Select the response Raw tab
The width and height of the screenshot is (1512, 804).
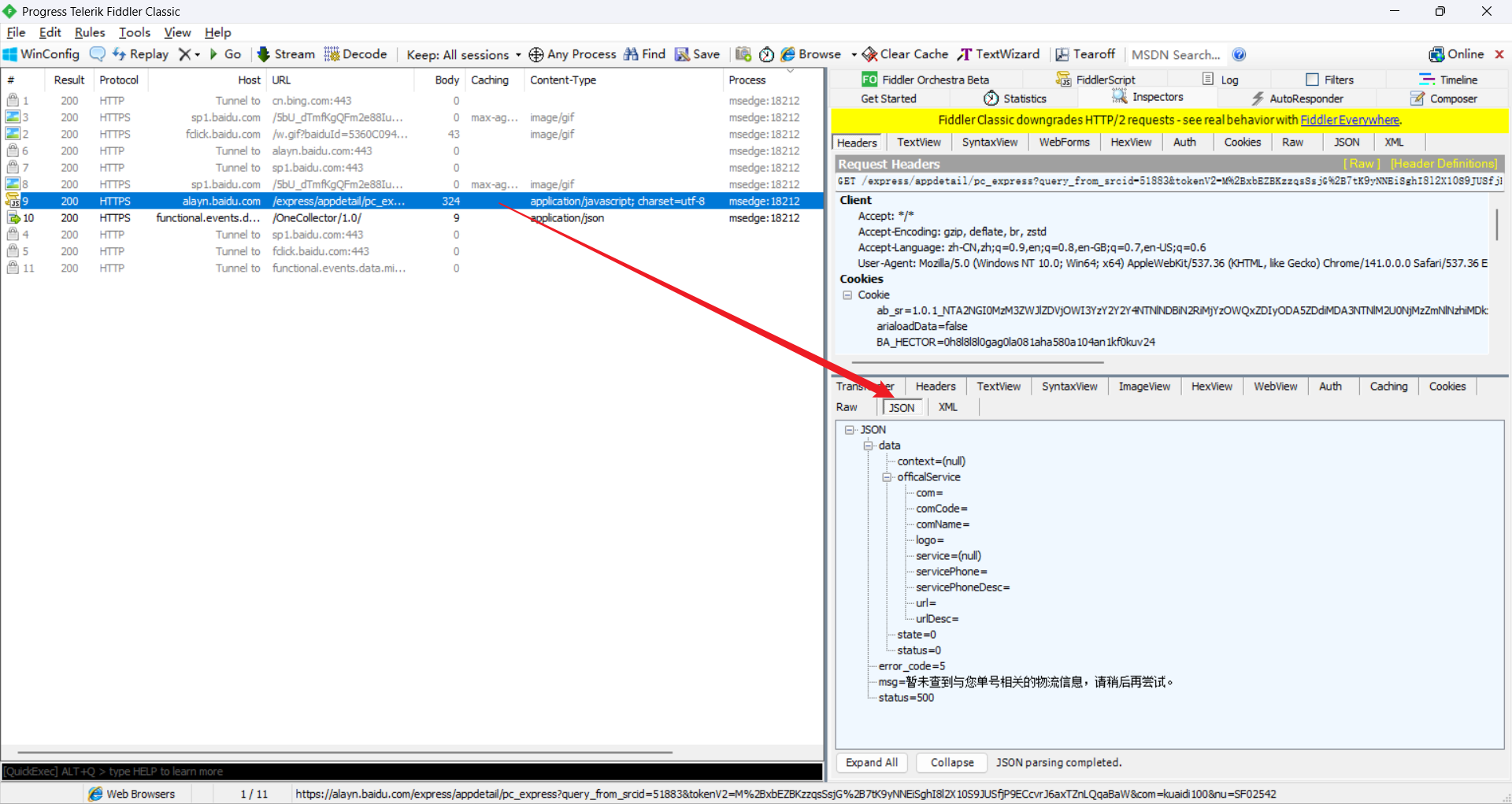coord(847,408)
